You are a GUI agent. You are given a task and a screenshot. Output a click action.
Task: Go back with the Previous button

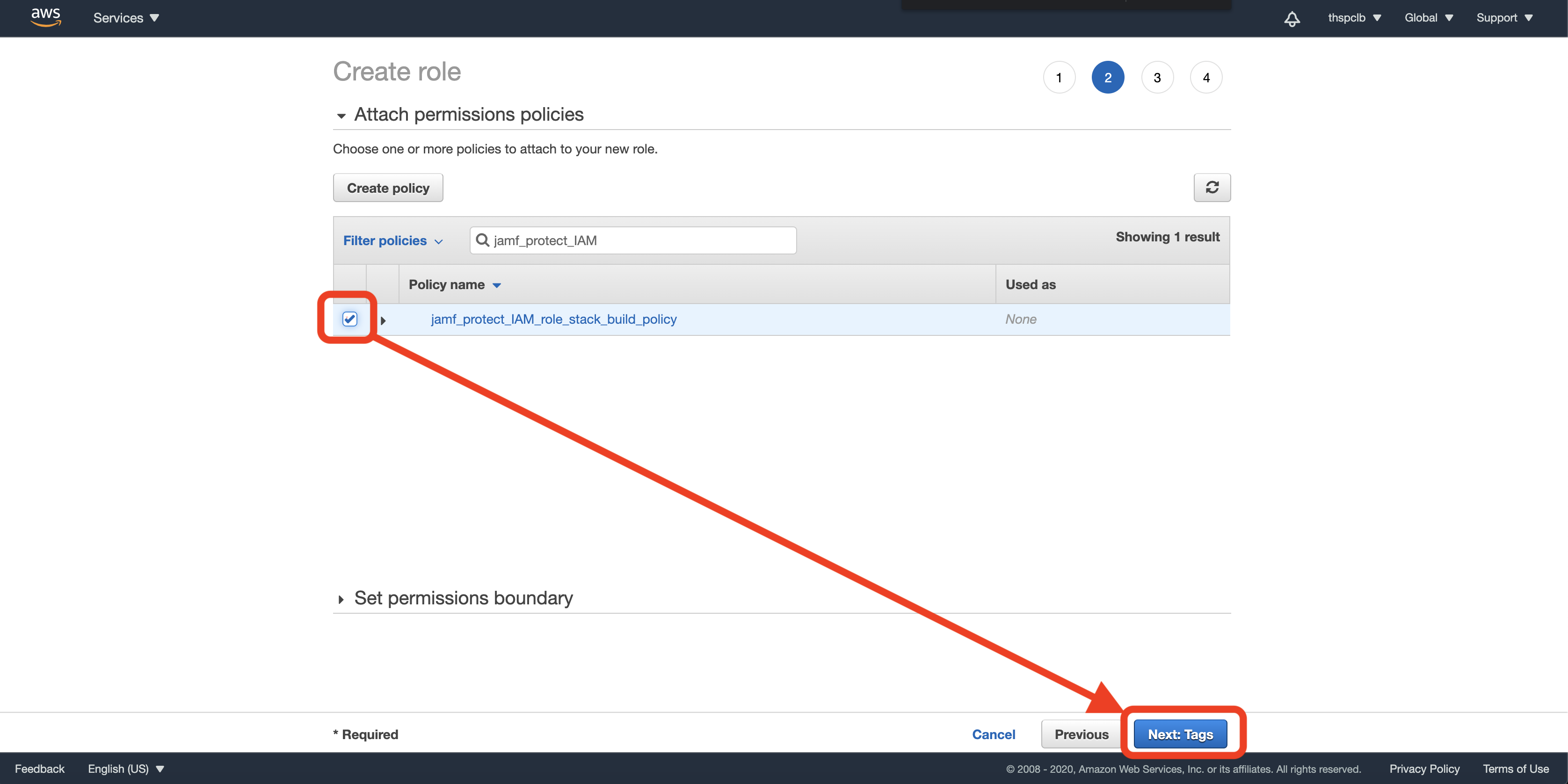click(x=1081, y=733)
